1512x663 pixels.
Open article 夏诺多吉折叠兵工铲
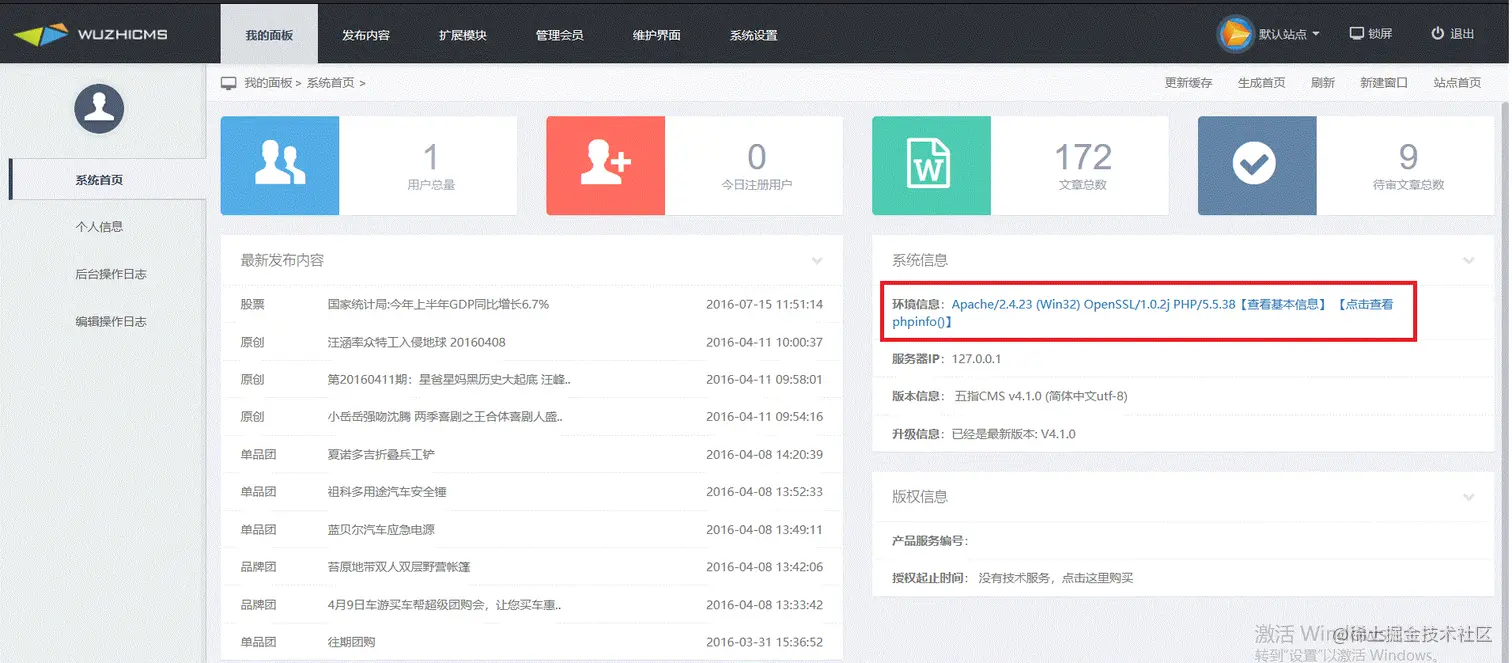(381, 455)
